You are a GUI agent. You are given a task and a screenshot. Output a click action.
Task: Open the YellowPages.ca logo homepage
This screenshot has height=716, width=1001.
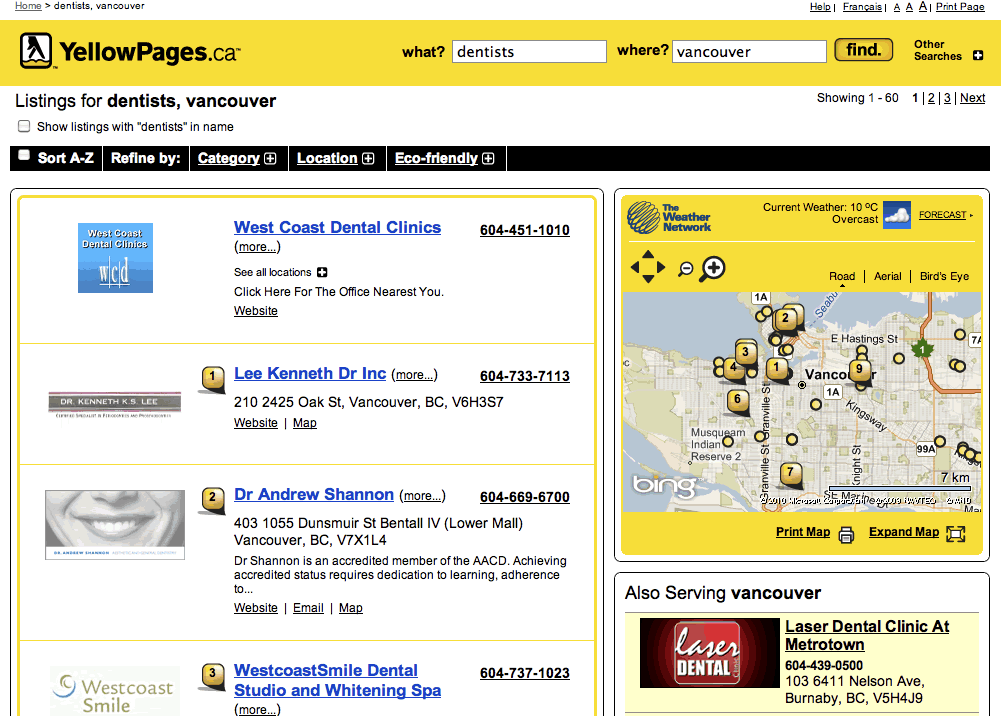[x=130, y=52]
